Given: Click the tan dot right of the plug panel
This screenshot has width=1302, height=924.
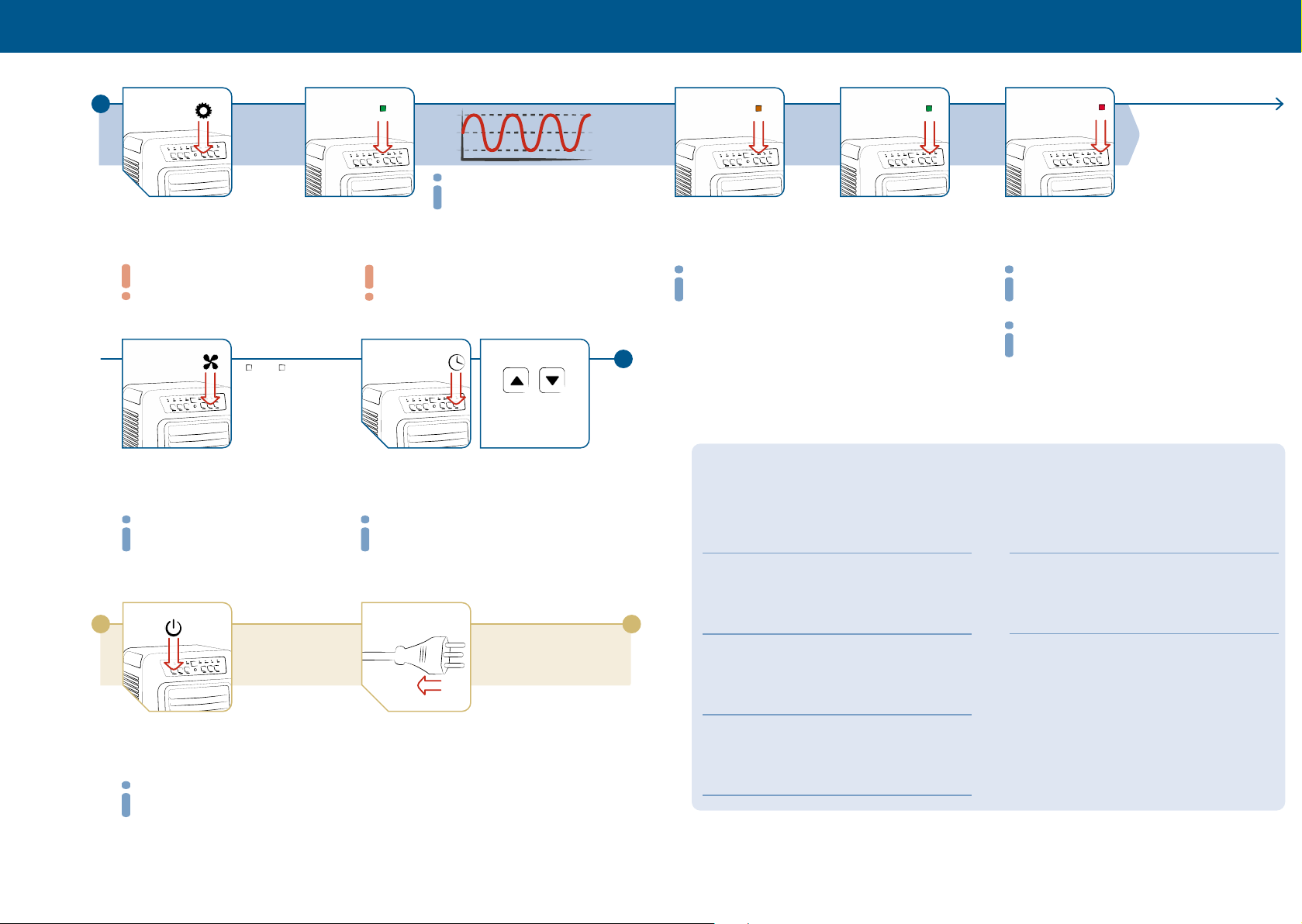Looking at the screenshot, I should 632,624.
